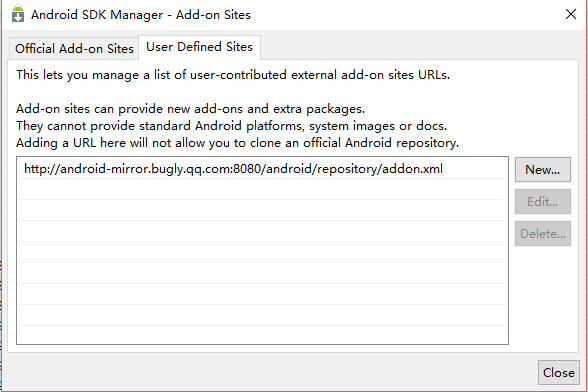The height and width of the screenshot is (392, 588).
Task: Select the User Defined Sites tab
Action: click(x=200, y=47)
